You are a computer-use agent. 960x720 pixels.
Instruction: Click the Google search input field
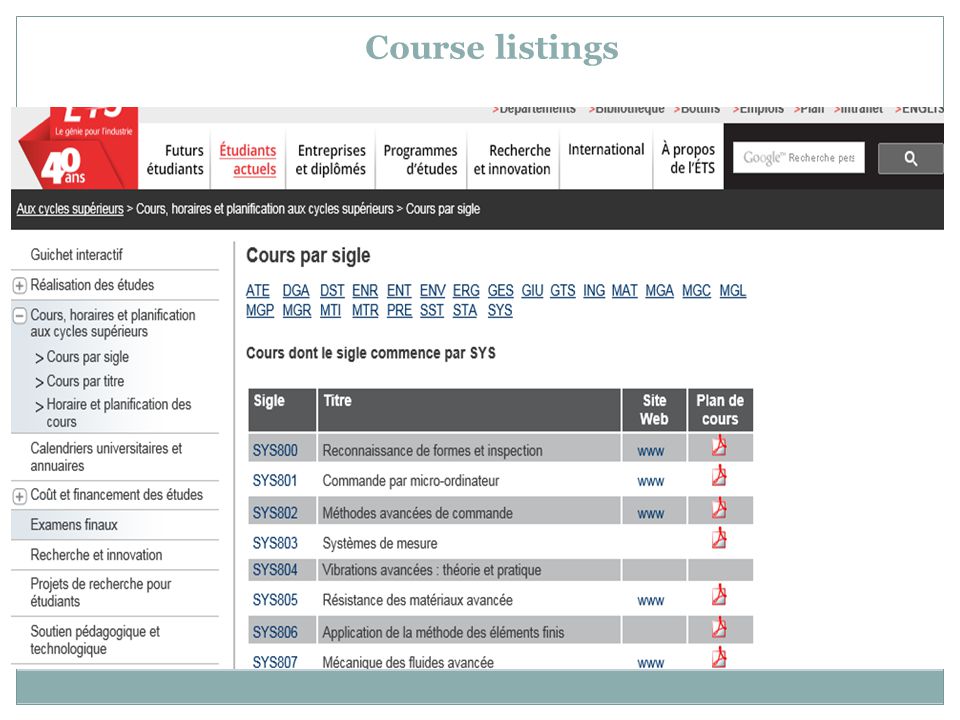[799, 158]
